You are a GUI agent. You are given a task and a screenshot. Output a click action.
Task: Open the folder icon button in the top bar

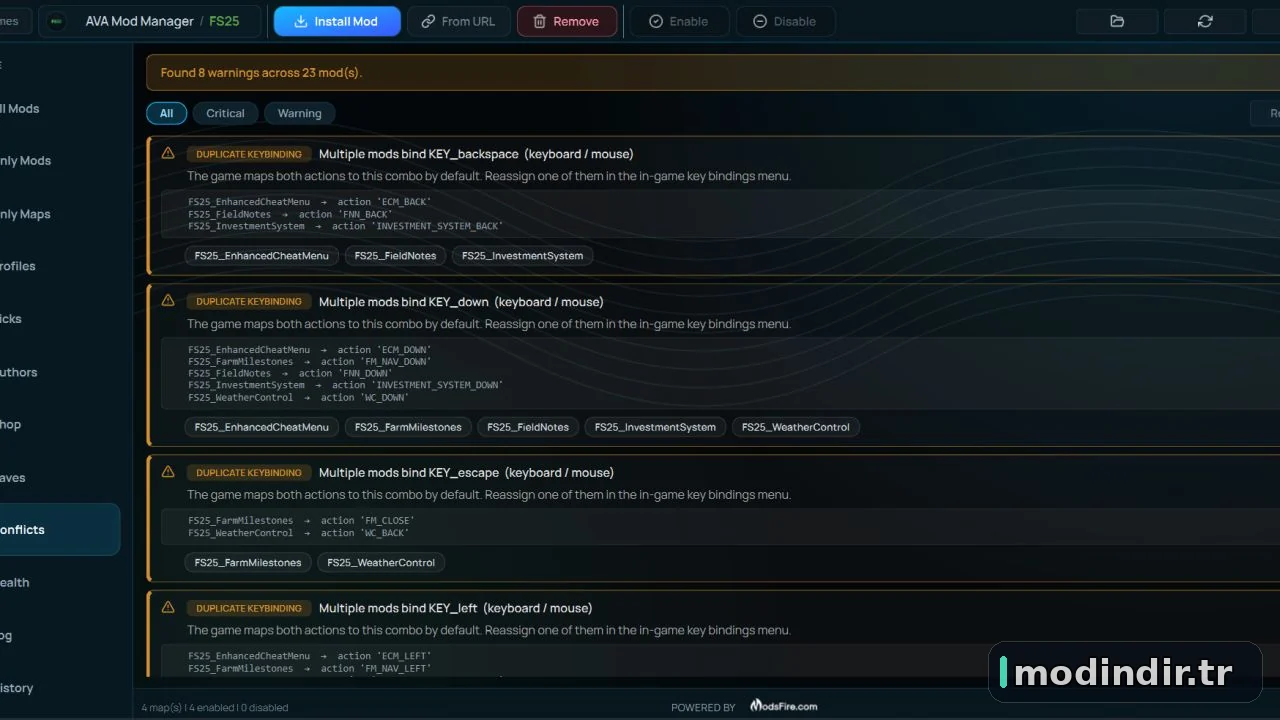[x=1117, y=21]
